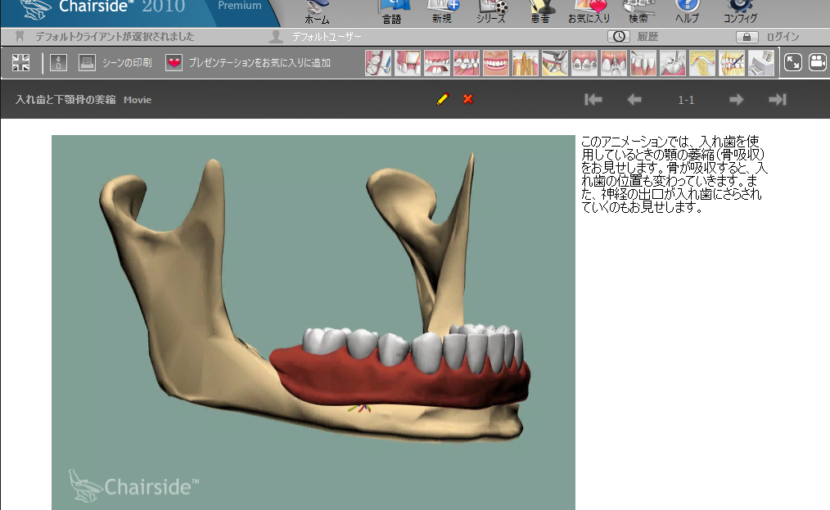Click the video camera icon in toolbar
The width and height of the screenshot is (830, 510).
pos(817,63)
